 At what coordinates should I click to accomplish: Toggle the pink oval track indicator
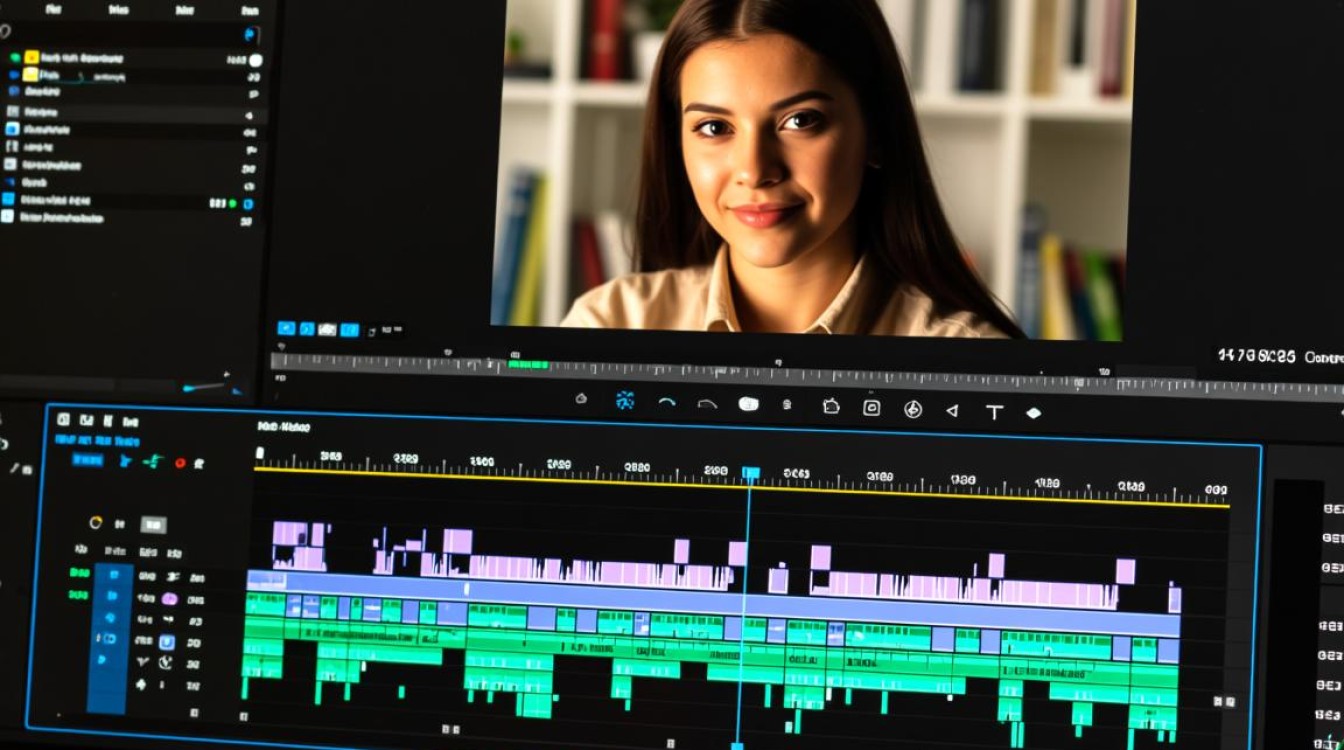(x=169, y=598)
